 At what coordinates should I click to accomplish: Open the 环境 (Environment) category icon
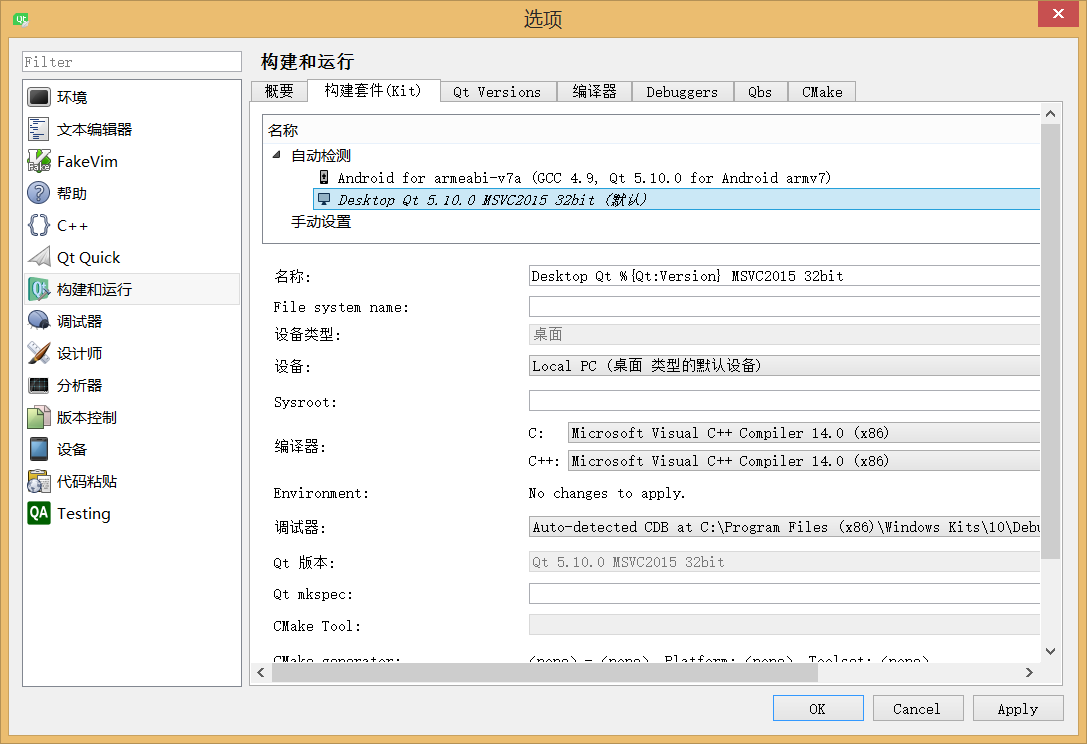tap(39, 97)
